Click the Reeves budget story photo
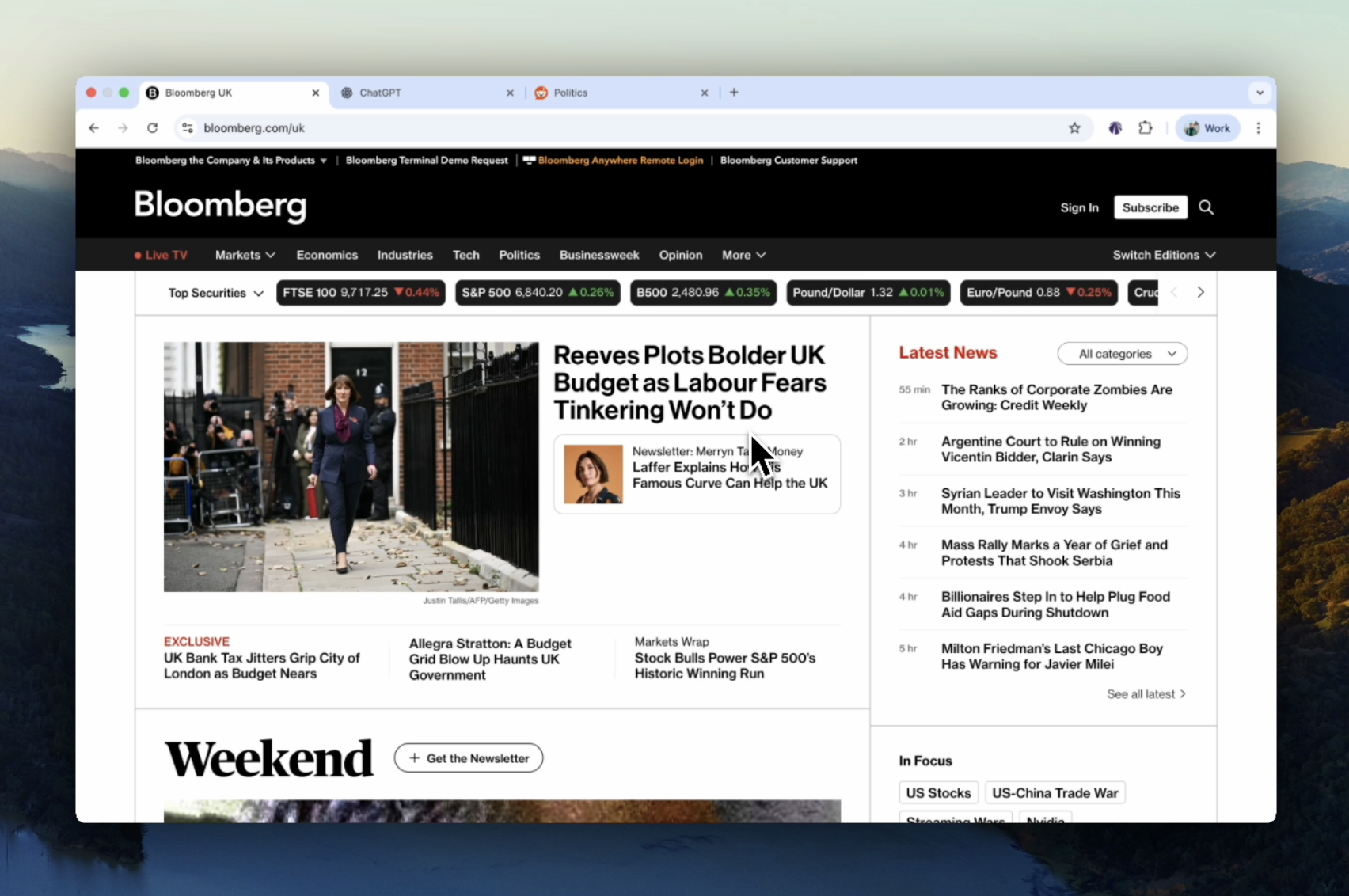 (x=351, y=466)
